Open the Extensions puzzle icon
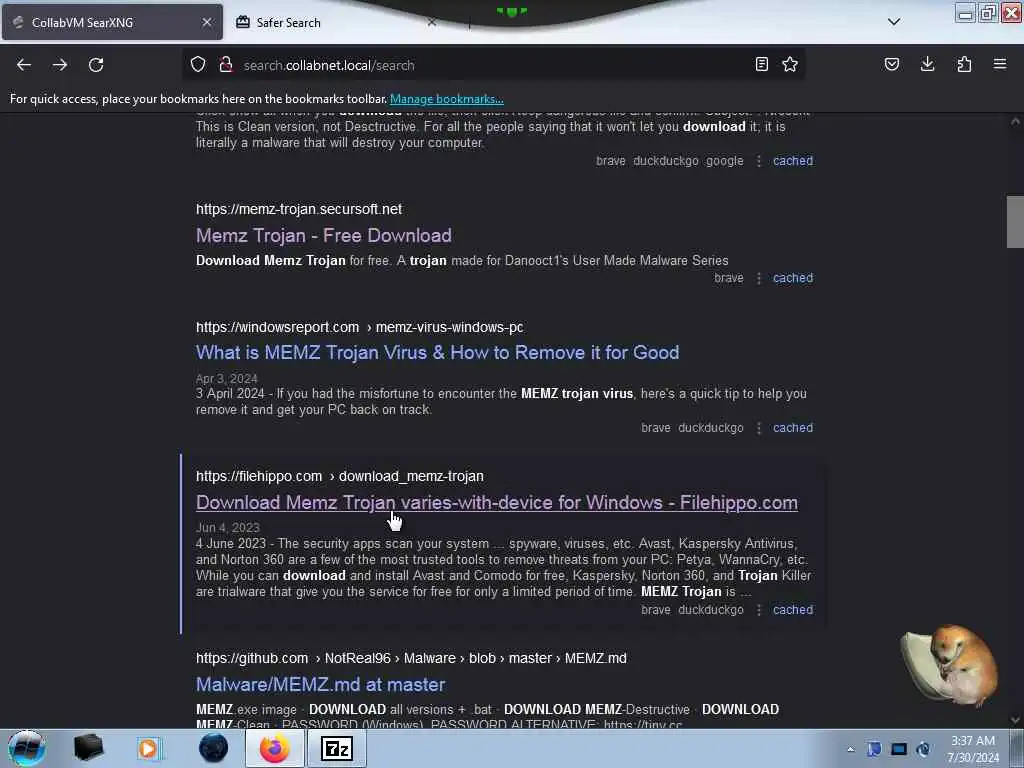Screen dimensions: 1024x768 pyautogui.click(x=964, y=64)
